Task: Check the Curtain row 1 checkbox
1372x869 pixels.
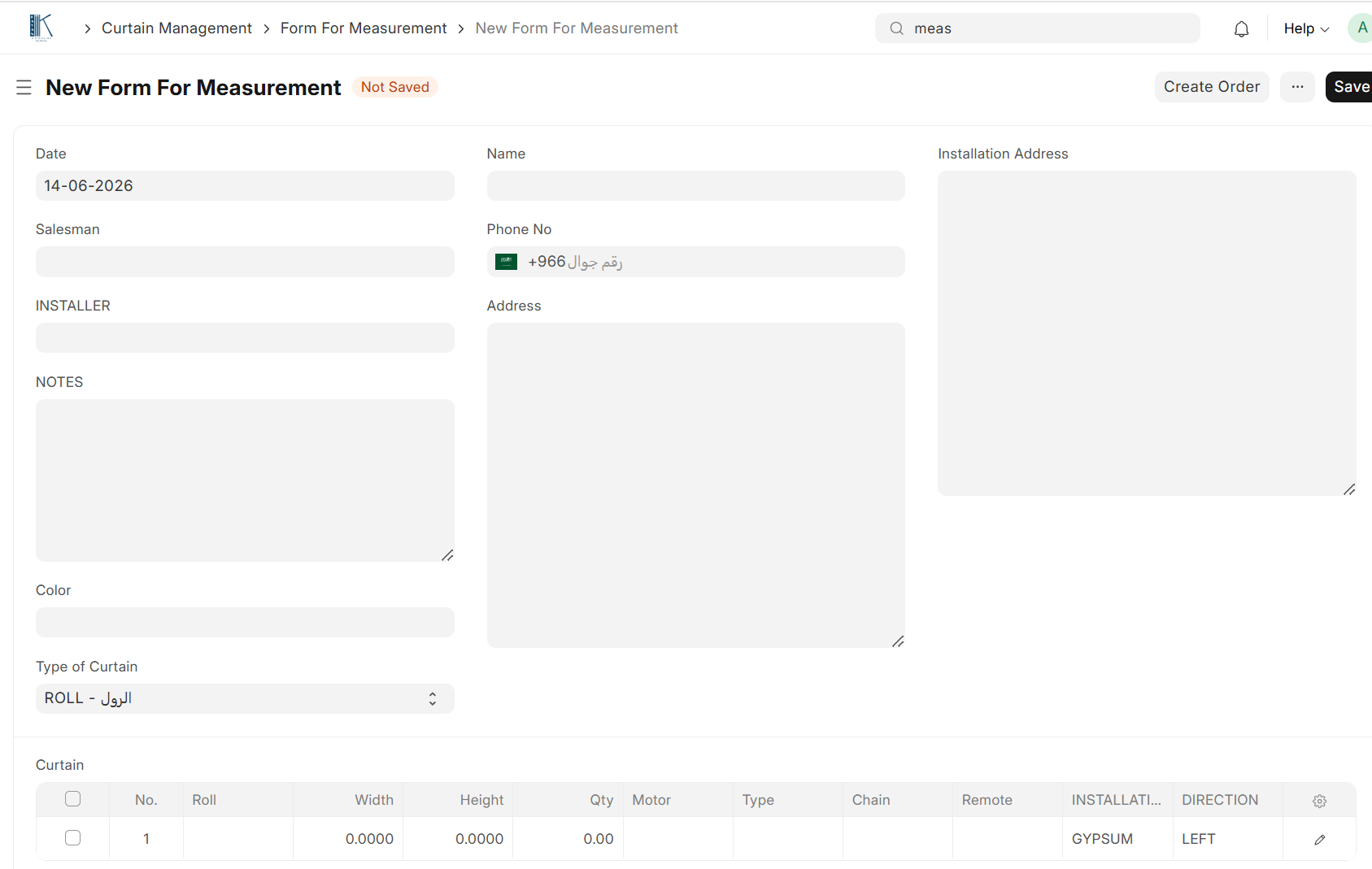Action: [x=72, y=838]
